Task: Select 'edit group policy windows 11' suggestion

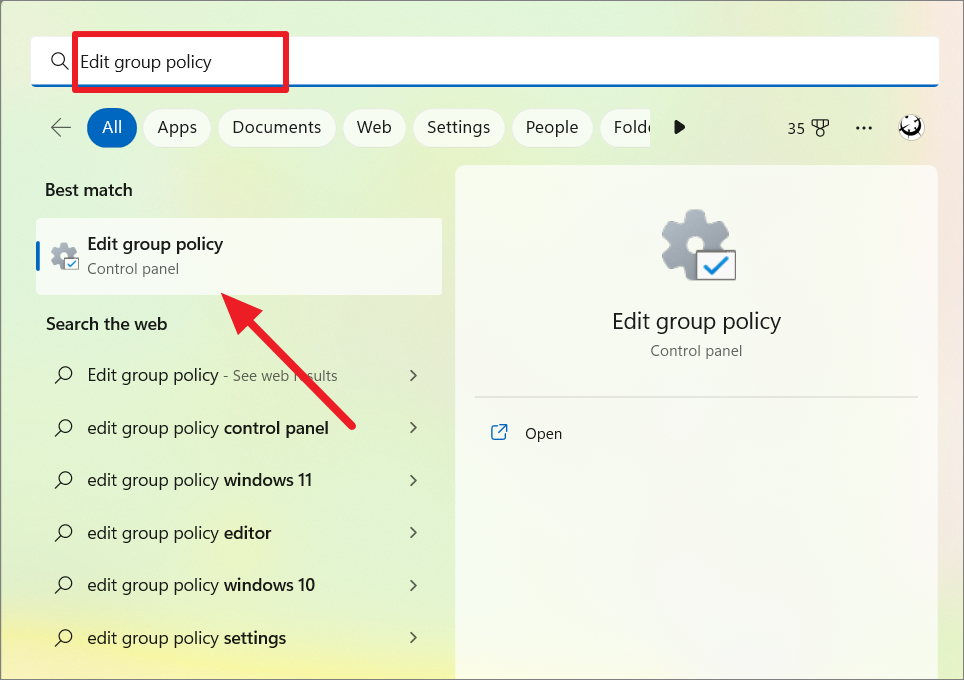Action: [200, 480]
